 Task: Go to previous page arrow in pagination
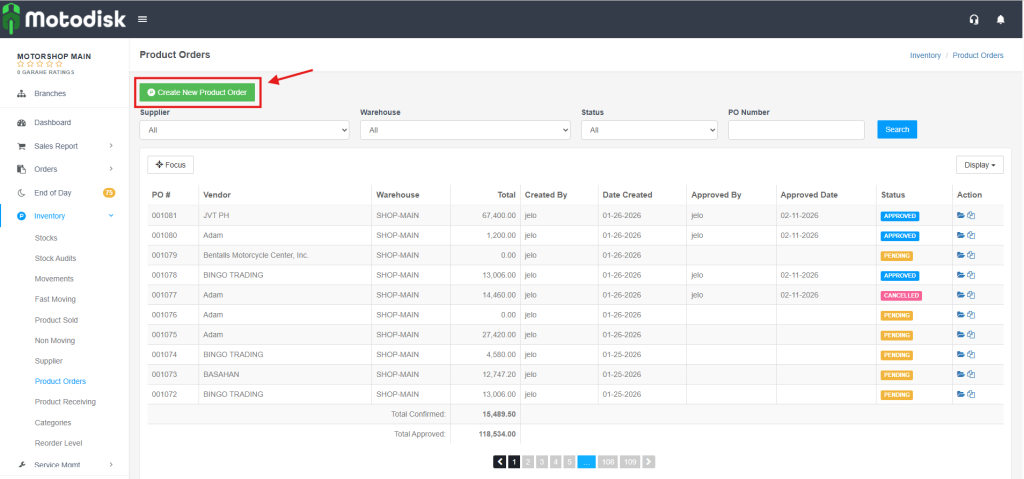coord(499,462)
